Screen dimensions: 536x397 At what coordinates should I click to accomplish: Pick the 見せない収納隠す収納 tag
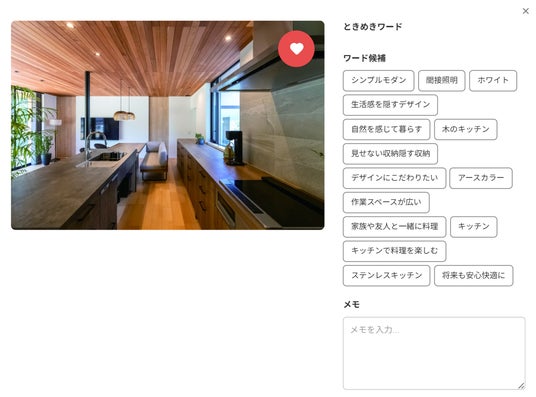coord(390,154)
